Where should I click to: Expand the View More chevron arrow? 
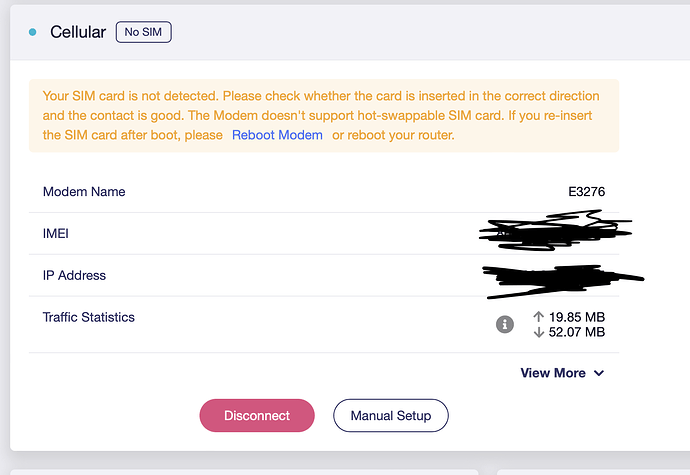[x=599, y=373]
